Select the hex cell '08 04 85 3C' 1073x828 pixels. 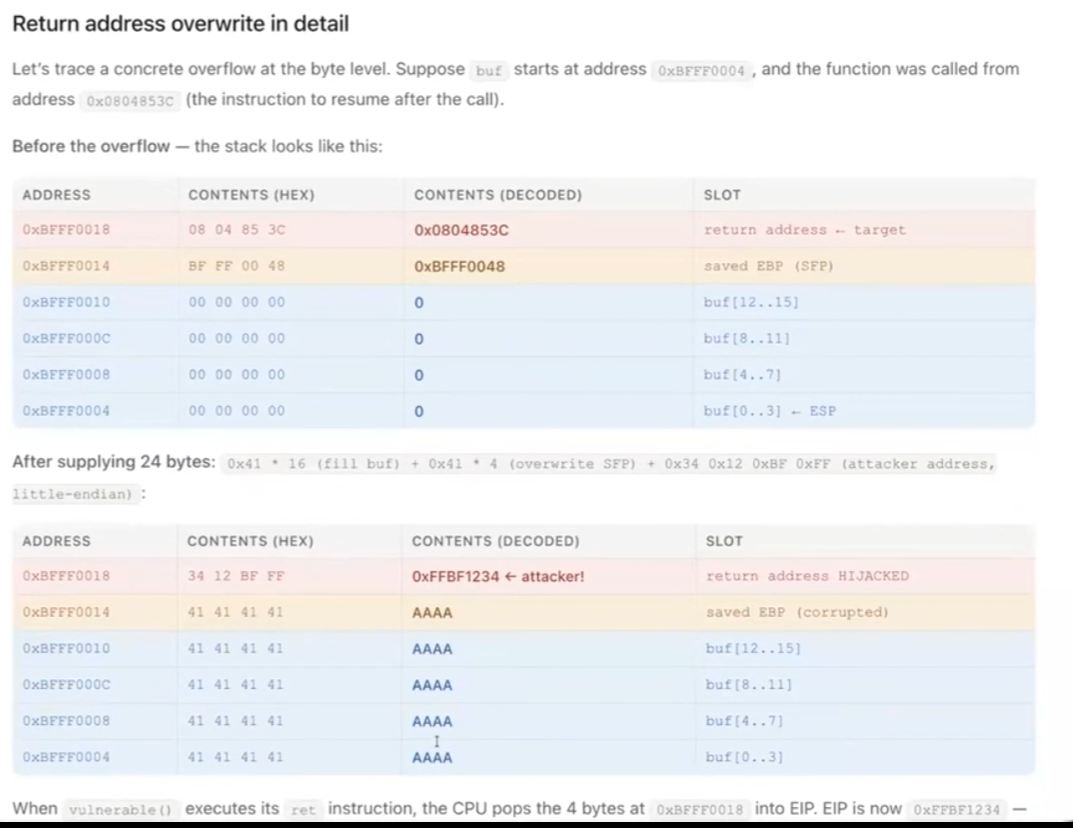pyautogui.click(x=237, y=229)
